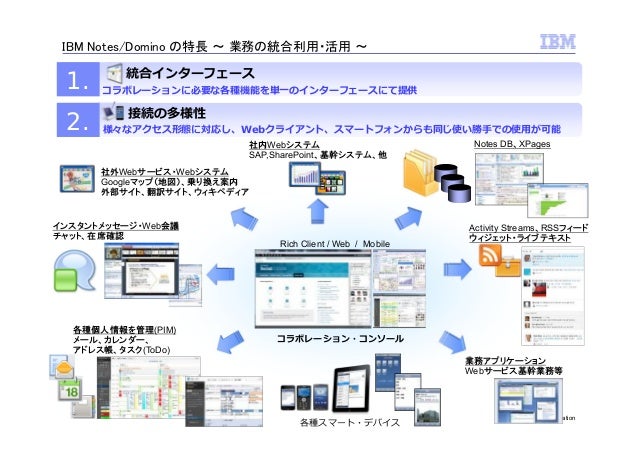This screenshot has width=638, height=452.
Task: Click the 各種個人情報を管理(PIM) heading
Action: (125, 330)
